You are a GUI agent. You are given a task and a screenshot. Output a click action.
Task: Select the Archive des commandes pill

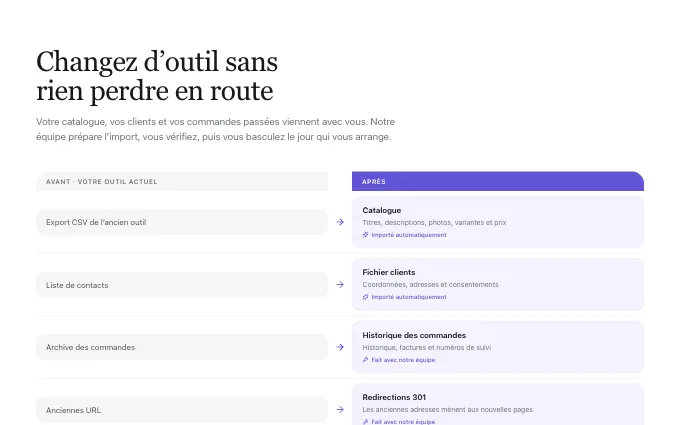(x=182, y=347)
